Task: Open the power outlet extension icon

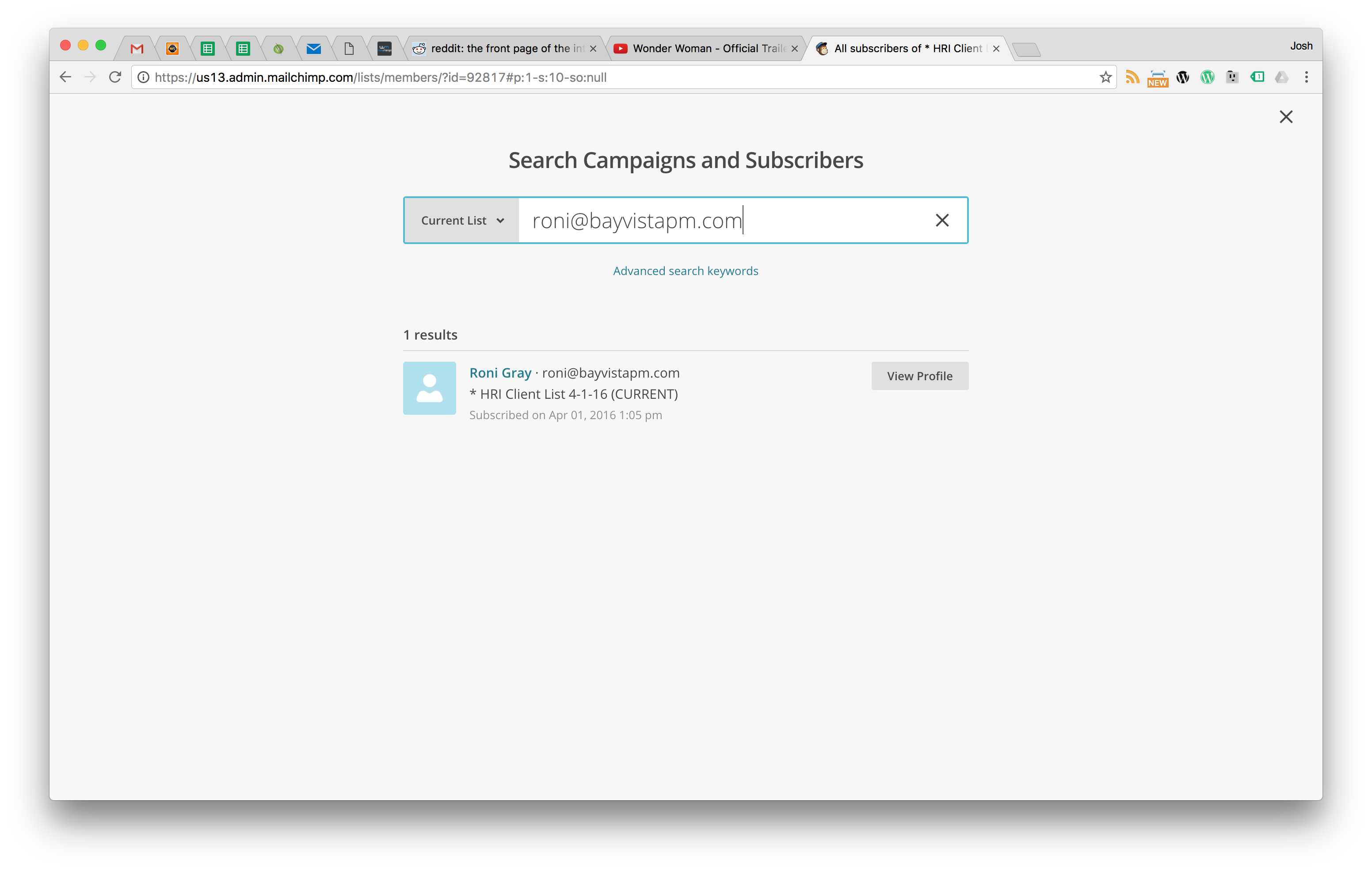Action: click(1232, 77)
